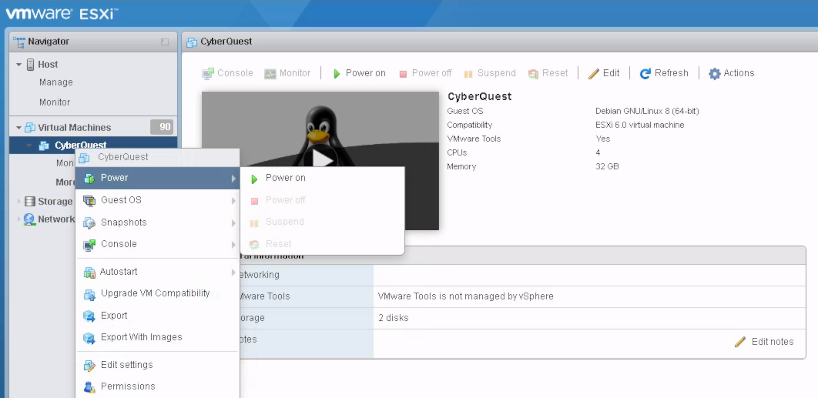
Task: Collapse the Host tree node
Action: tap(19, 65)
